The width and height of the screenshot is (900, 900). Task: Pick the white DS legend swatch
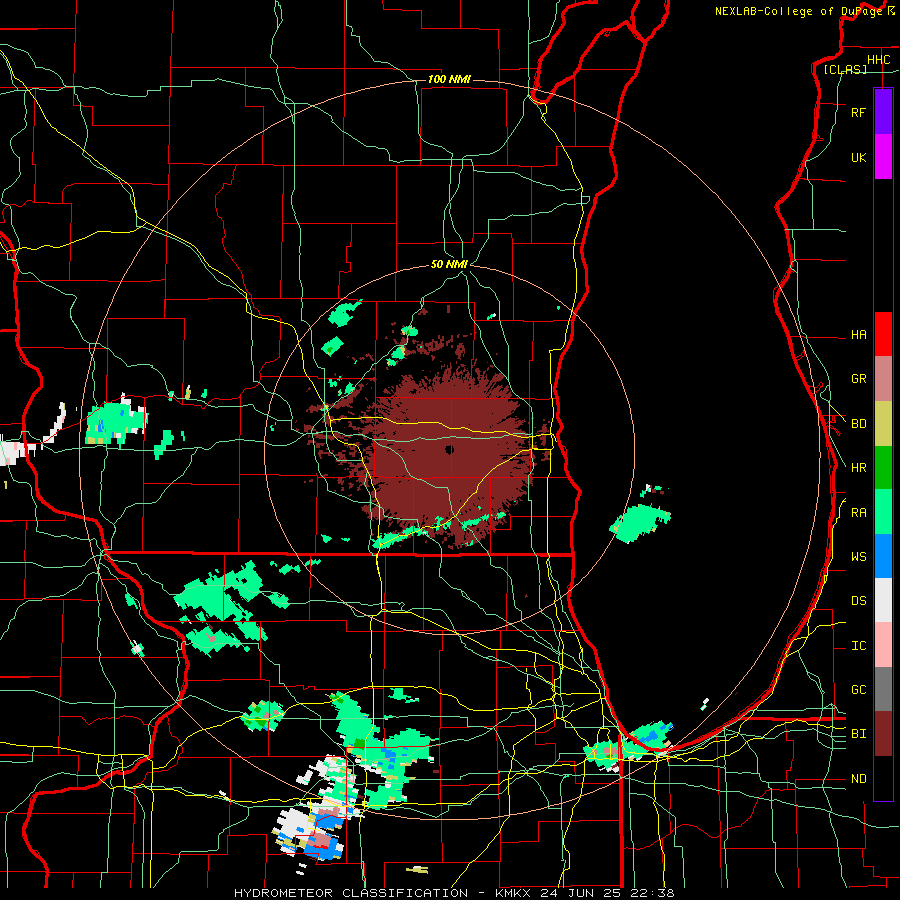coord(883,600)
